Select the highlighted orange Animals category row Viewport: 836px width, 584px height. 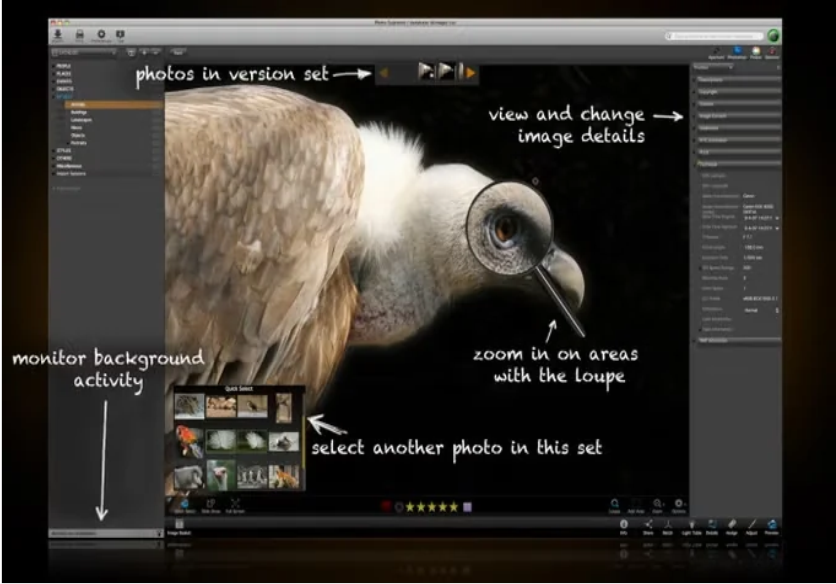114,105
